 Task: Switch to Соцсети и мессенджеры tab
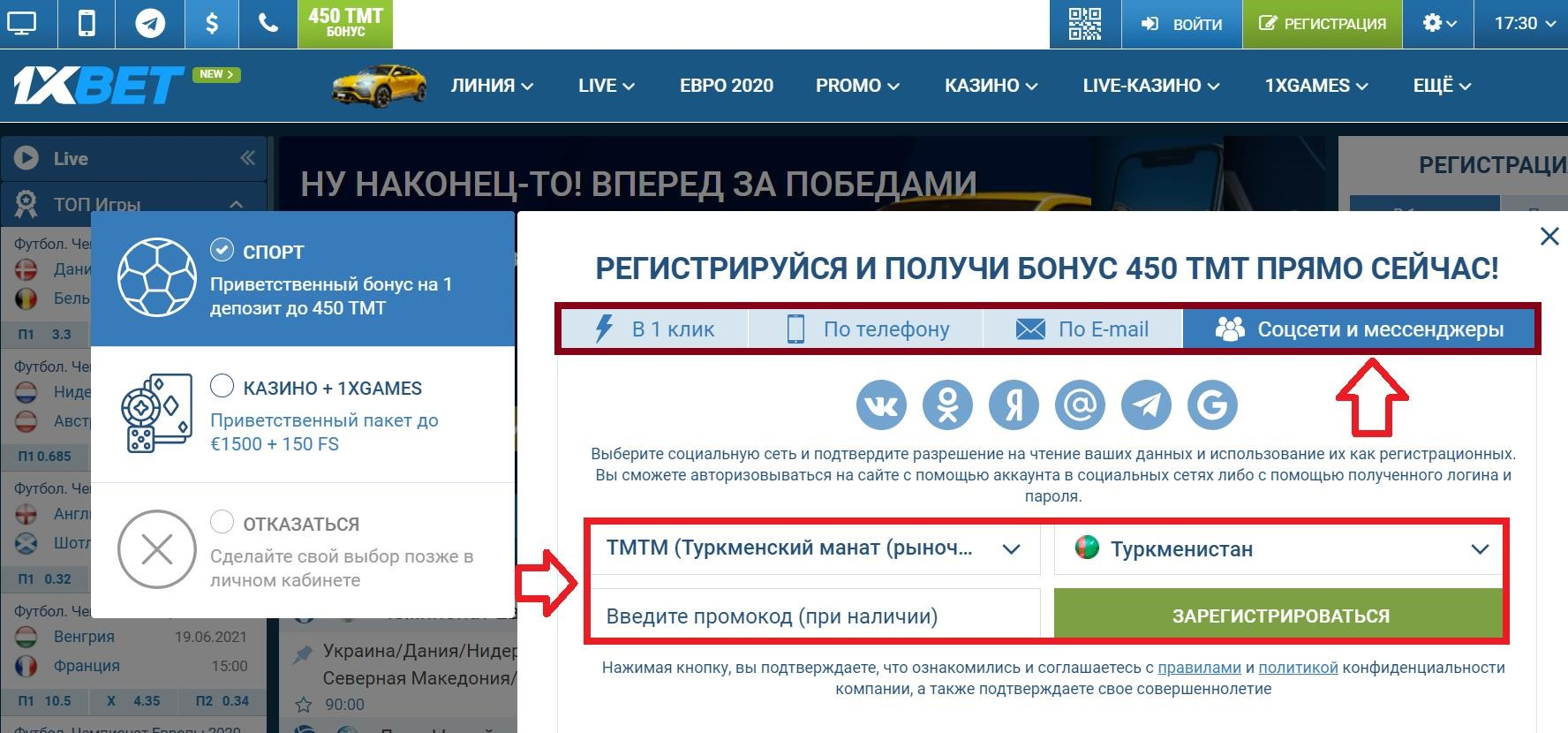[1359, 329]
